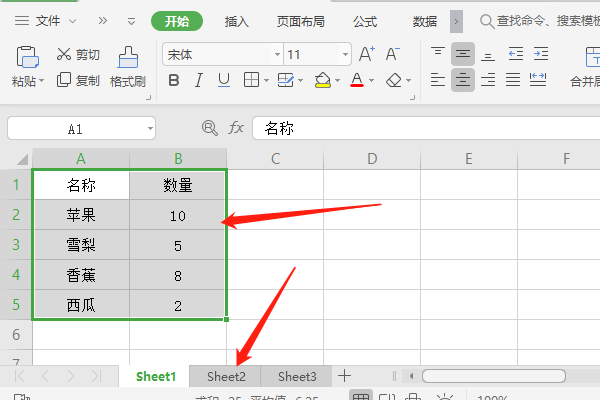Increase font size with A+ button

pyautogui.click(x=367, y=54)
